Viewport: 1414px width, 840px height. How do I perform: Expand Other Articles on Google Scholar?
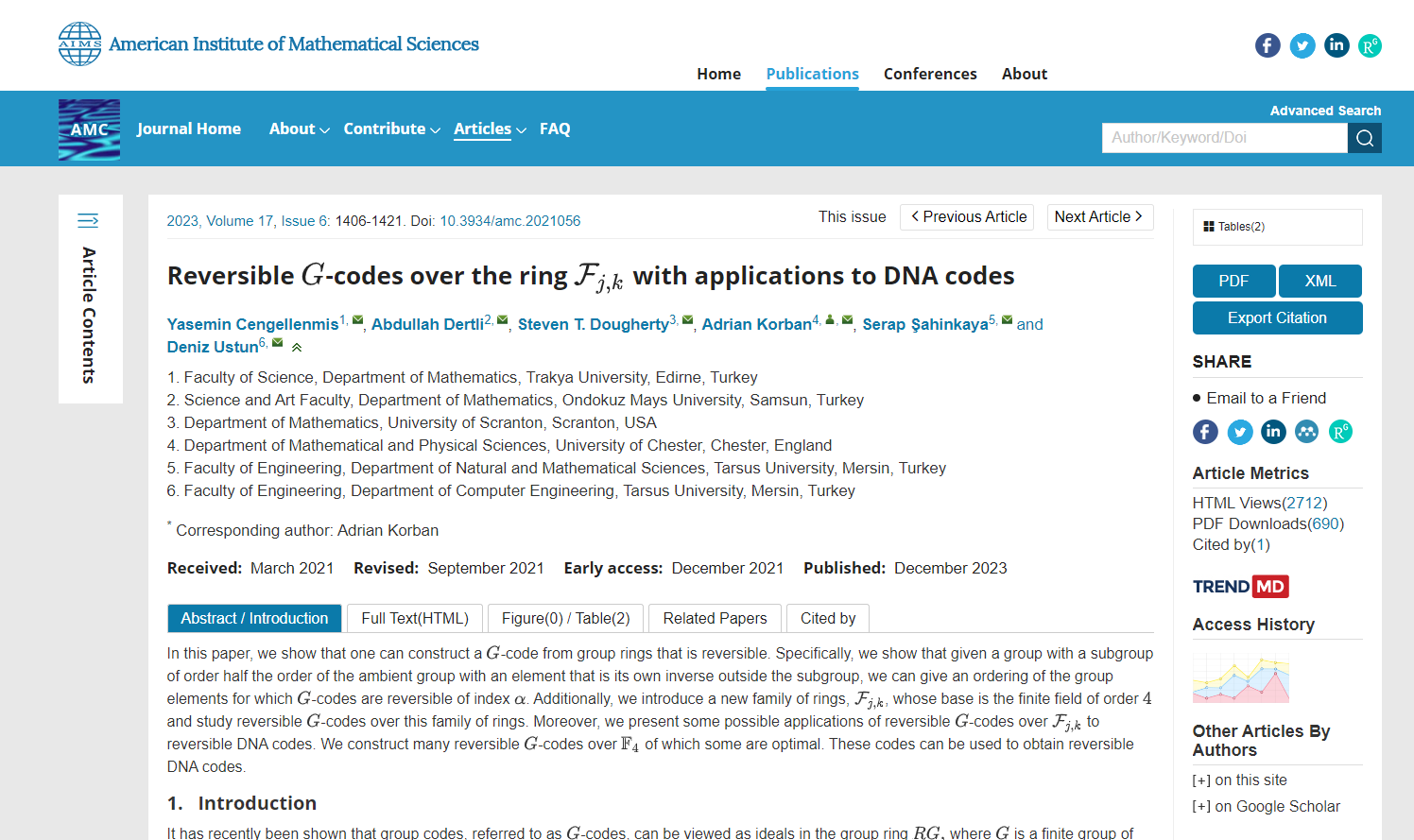[1266, 807]
